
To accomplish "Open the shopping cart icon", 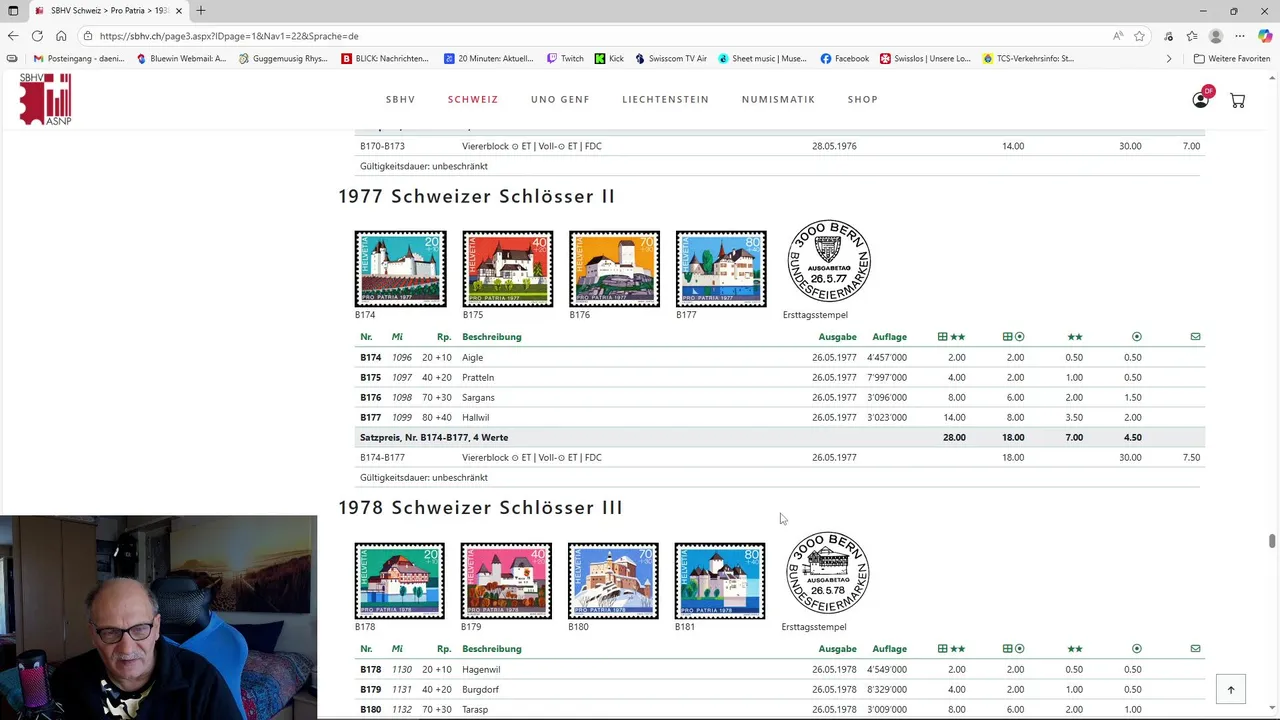I will pos(1237,100).
